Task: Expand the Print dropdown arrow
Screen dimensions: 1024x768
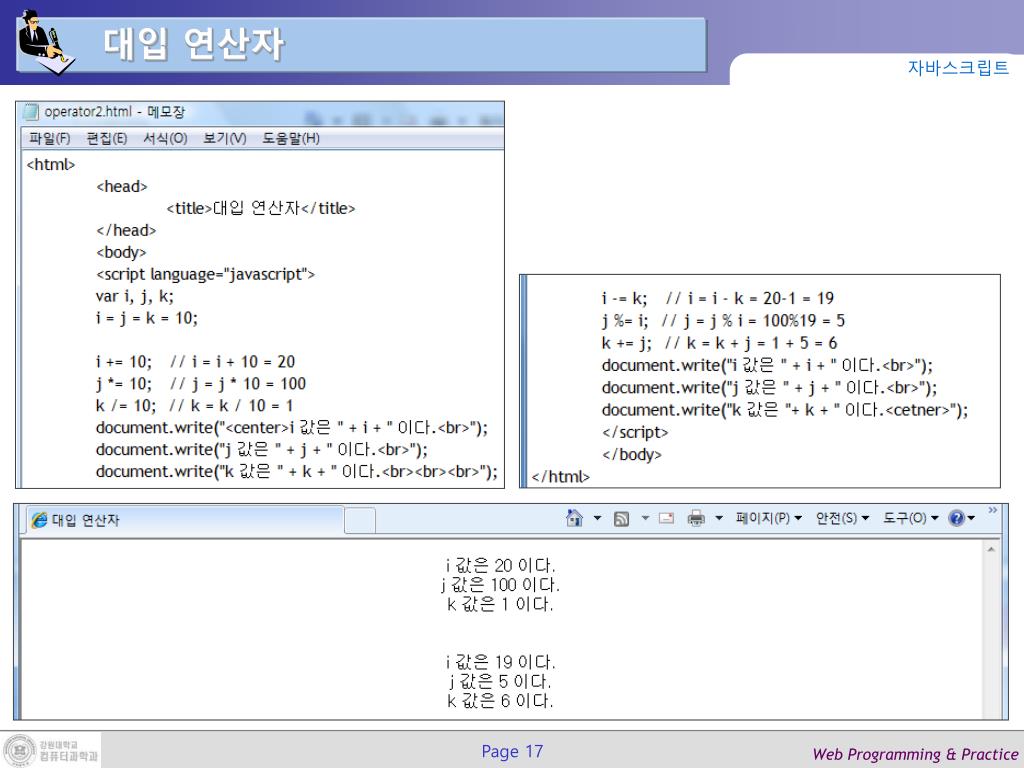Action: (719, 518)
